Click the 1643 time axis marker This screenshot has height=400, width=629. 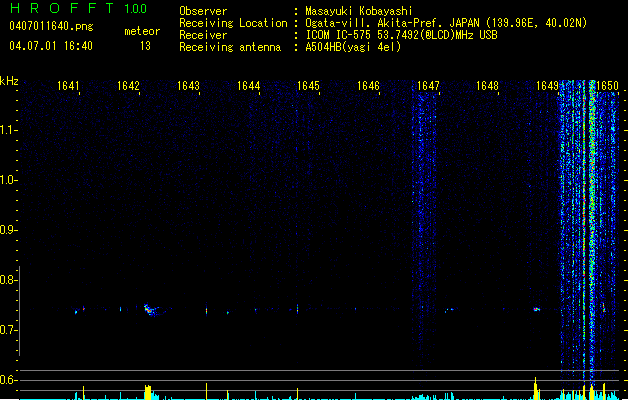point(188,86)
